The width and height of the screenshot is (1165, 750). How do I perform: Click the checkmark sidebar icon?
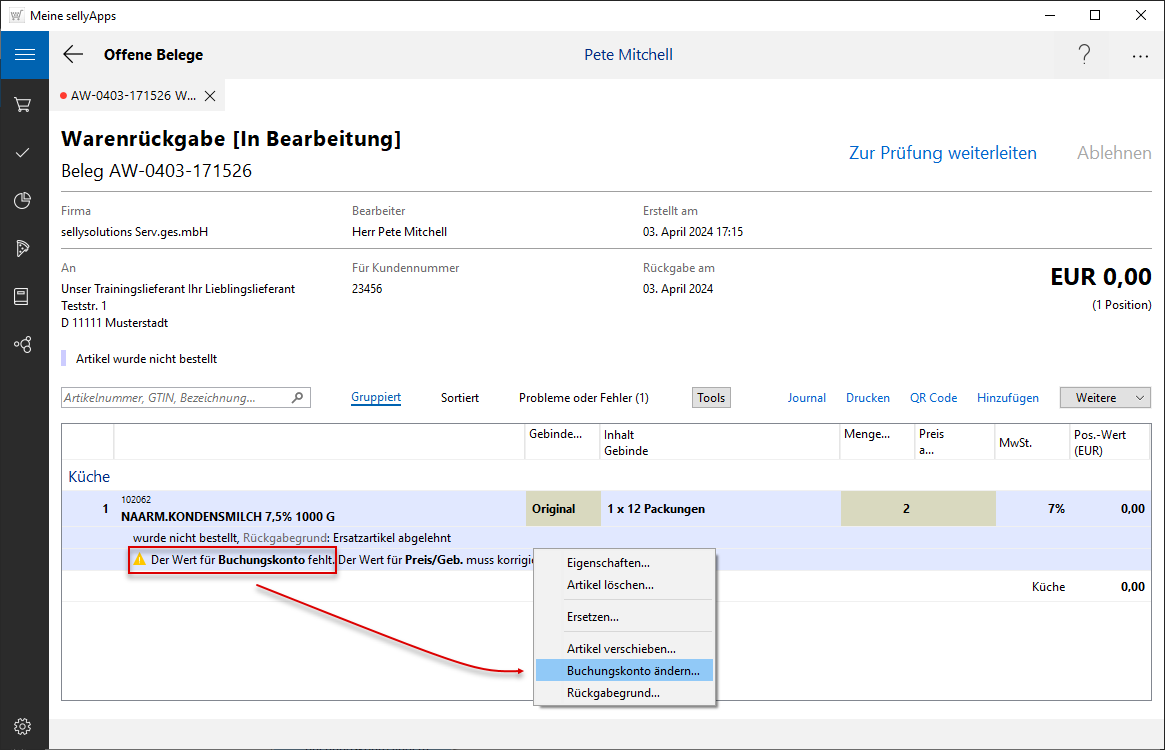23,152
